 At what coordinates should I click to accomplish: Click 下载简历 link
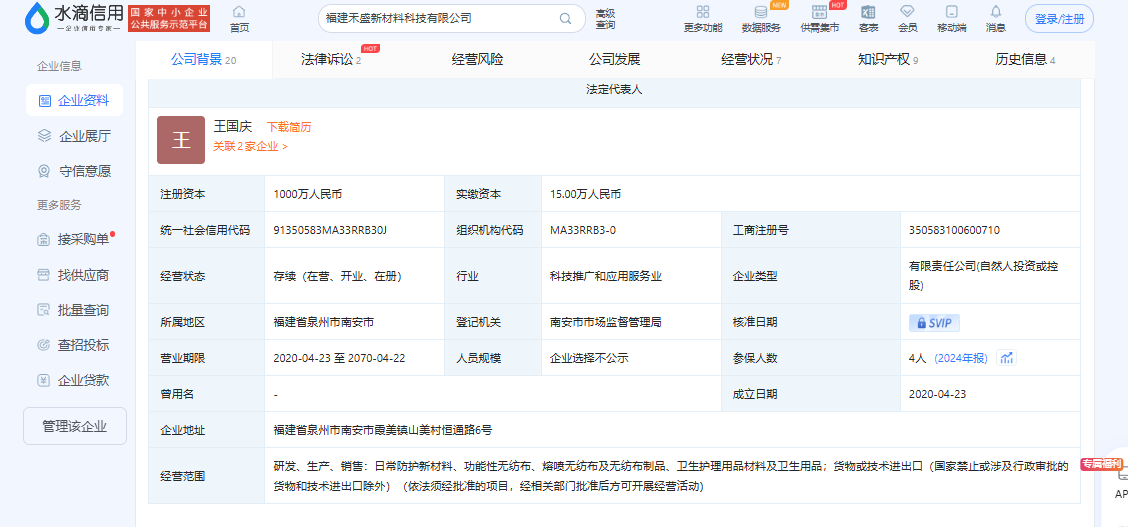coord(288,127)
